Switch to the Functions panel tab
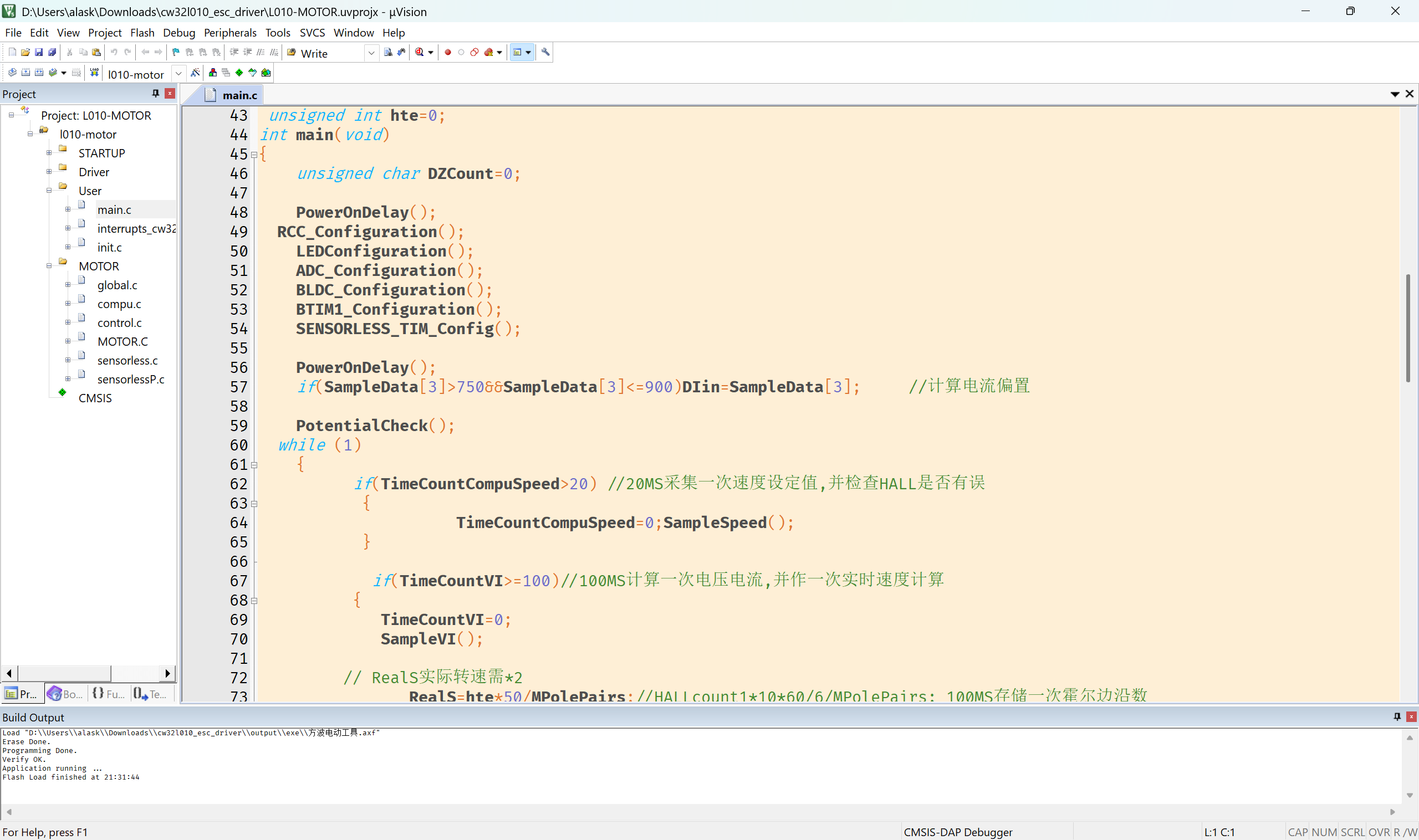 point(109,694)
